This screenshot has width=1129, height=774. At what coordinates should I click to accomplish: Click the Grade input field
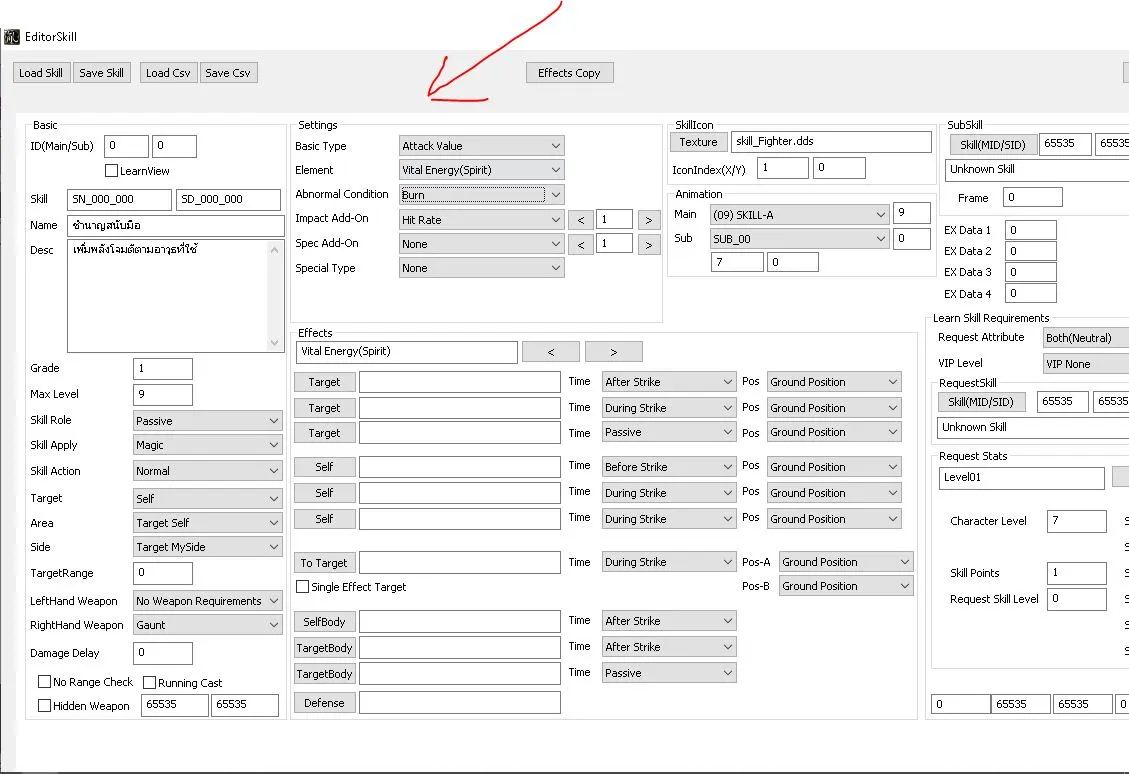click(x=163, y=369)
